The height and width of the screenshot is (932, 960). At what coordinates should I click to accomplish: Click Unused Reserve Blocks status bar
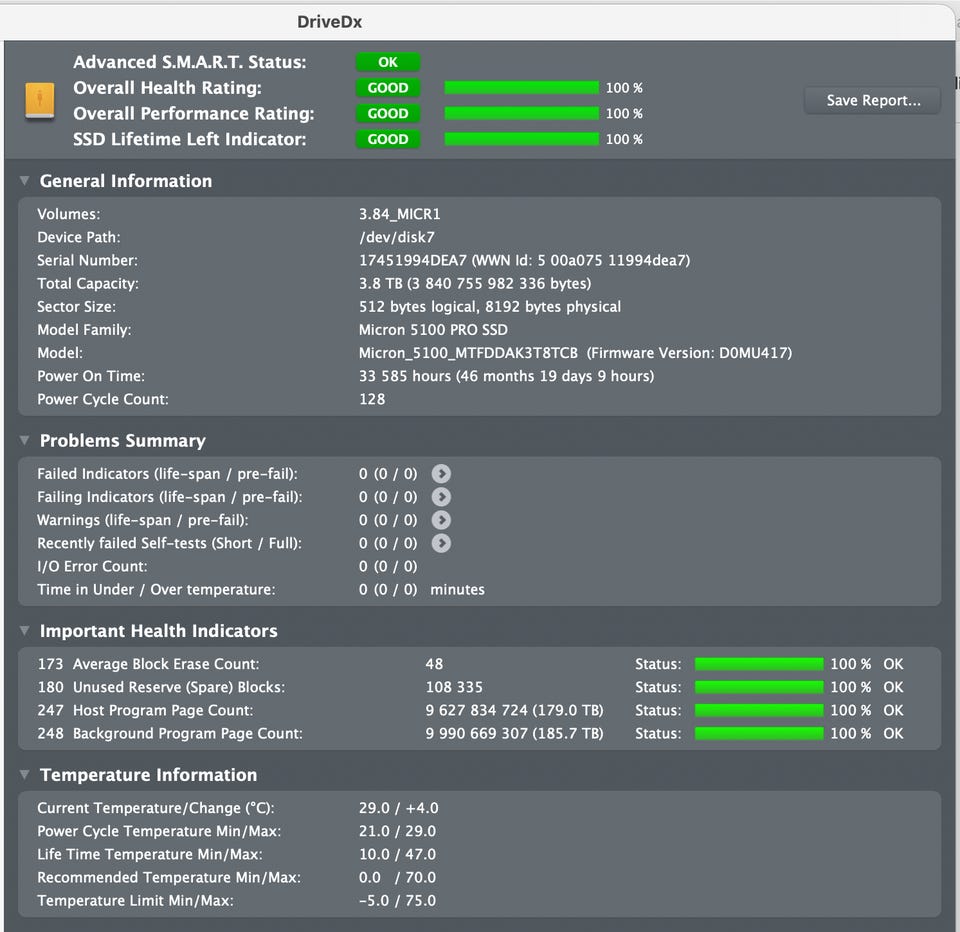pyautogui.click(x=759, y=687)
